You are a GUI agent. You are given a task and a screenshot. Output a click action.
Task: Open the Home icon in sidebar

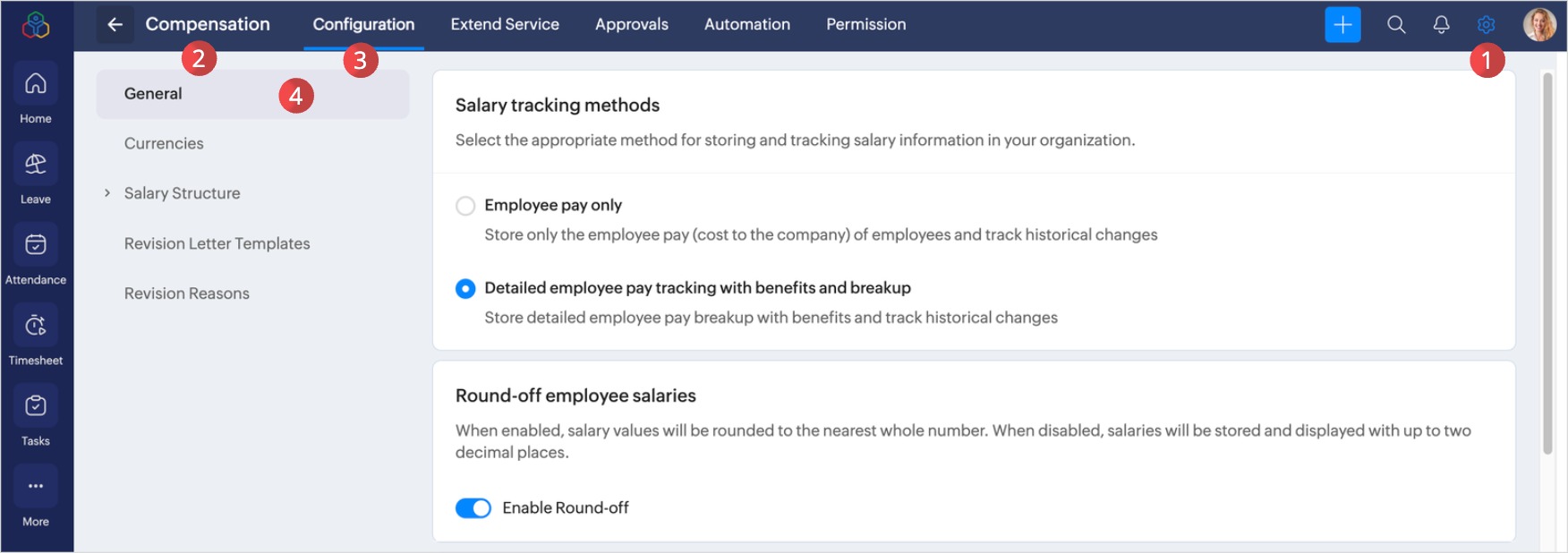36,84
